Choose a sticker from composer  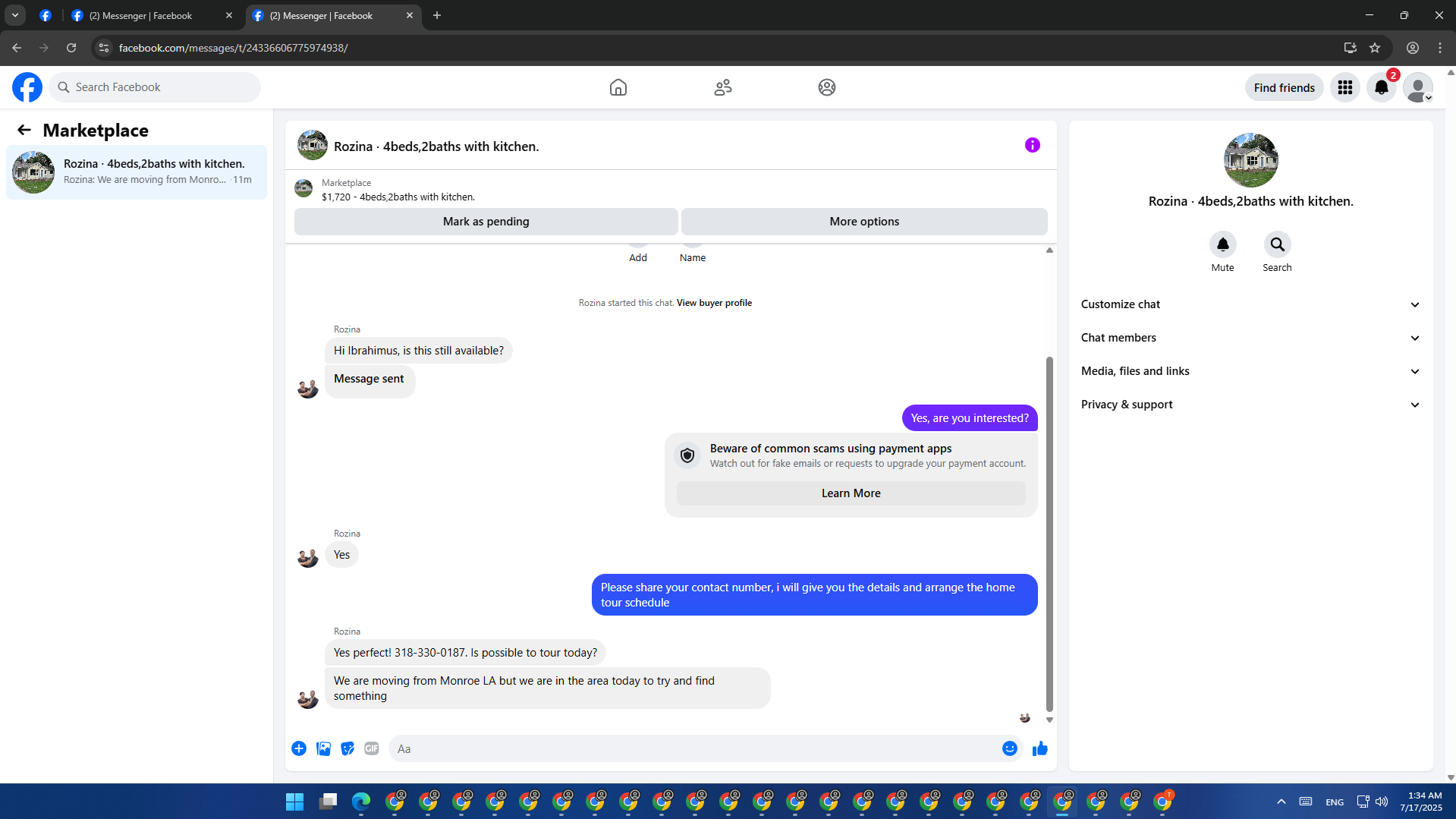[x=347, y=748]
